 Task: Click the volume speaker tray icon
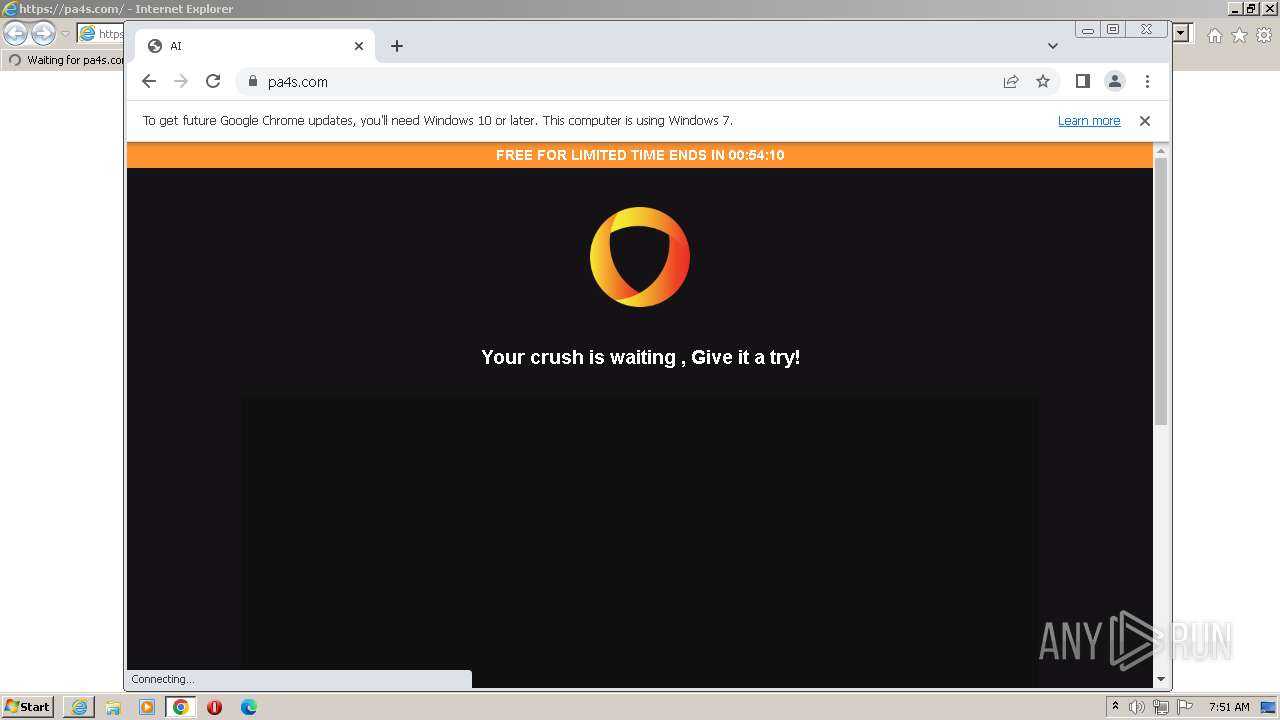coord(1137,707)
